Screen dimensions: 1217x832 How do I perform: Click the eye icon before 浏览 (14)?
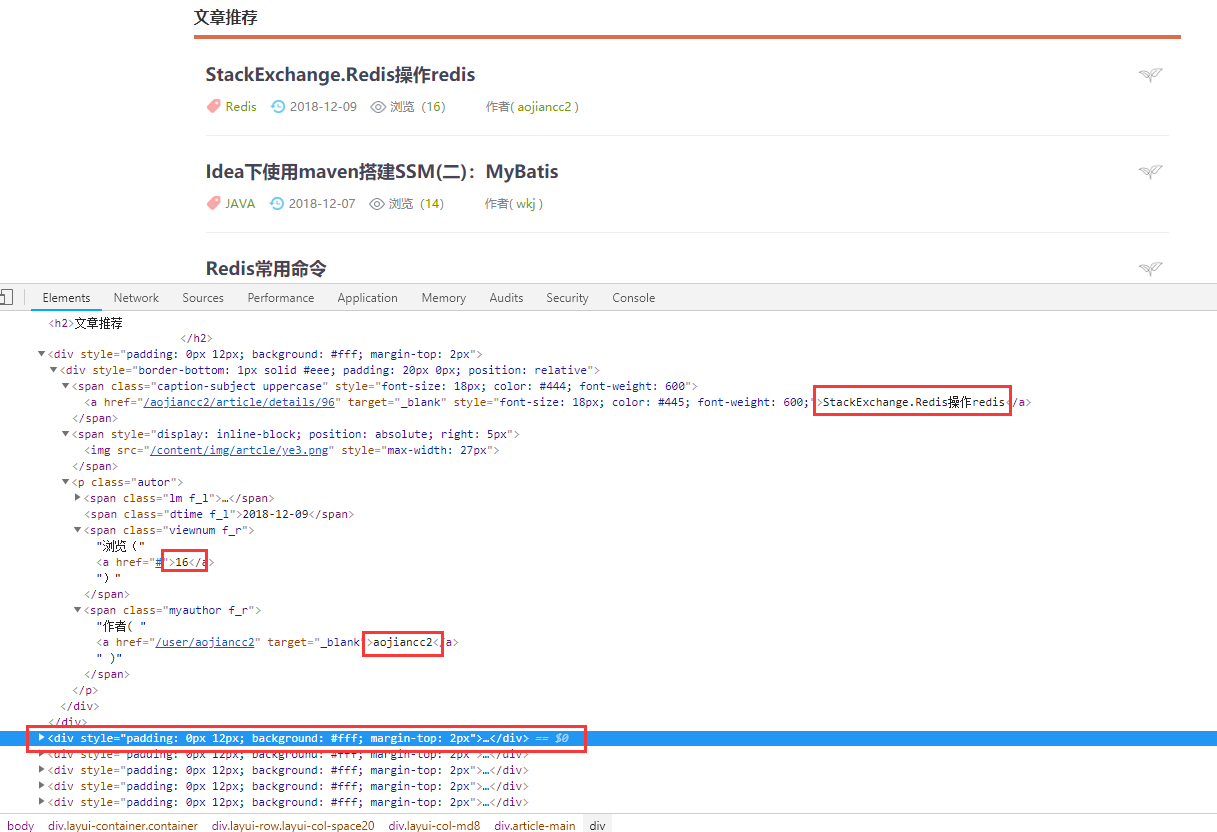[377, 203]
